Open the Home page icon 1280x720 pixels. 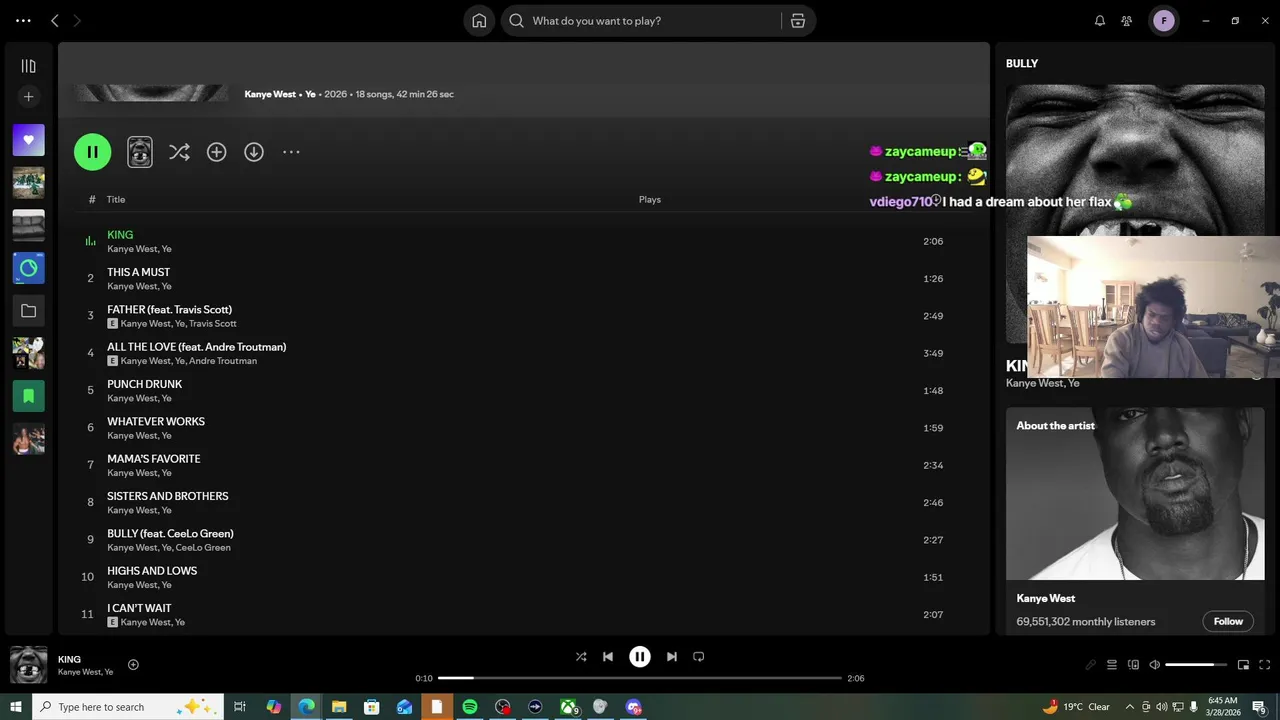click(x=479, y=21)
